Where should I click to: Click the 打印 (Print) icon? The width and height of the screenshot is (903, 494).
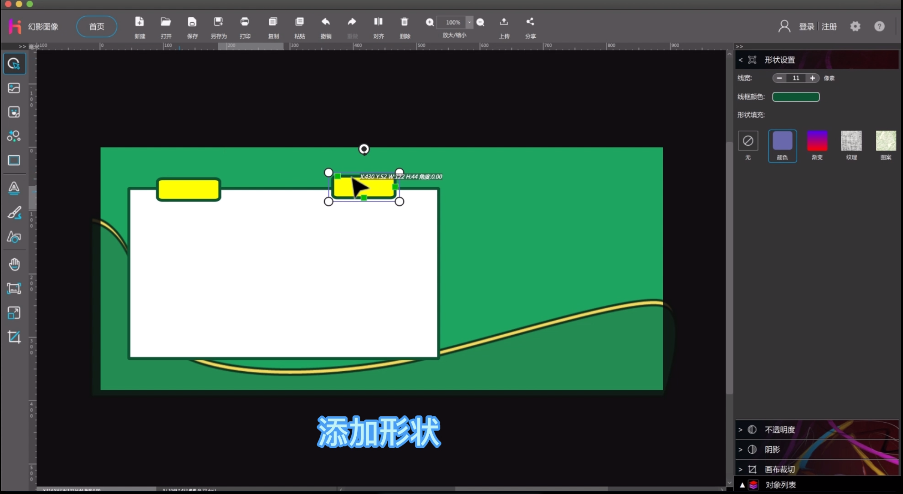coord(245,22)
